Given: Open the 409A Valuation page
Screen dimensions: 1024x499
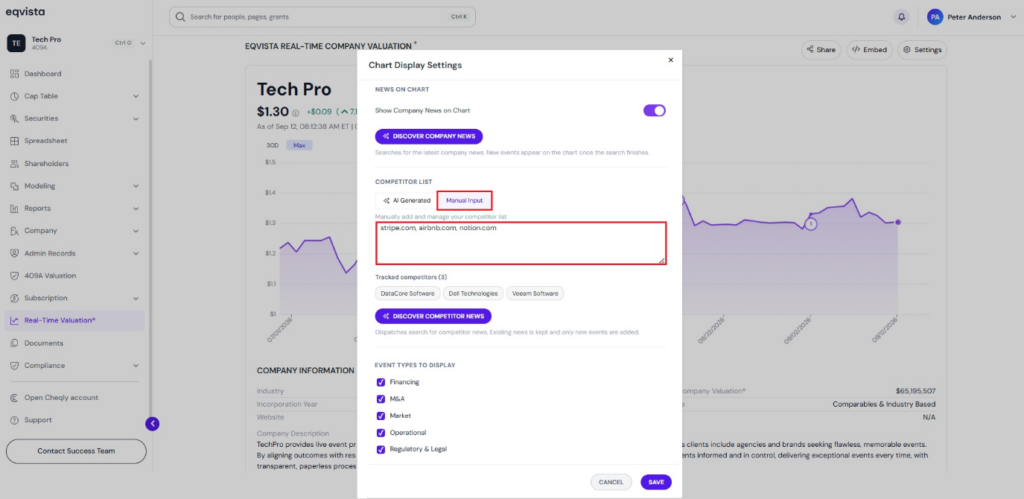Looking at the screenshot, I should tap(50, 276).
